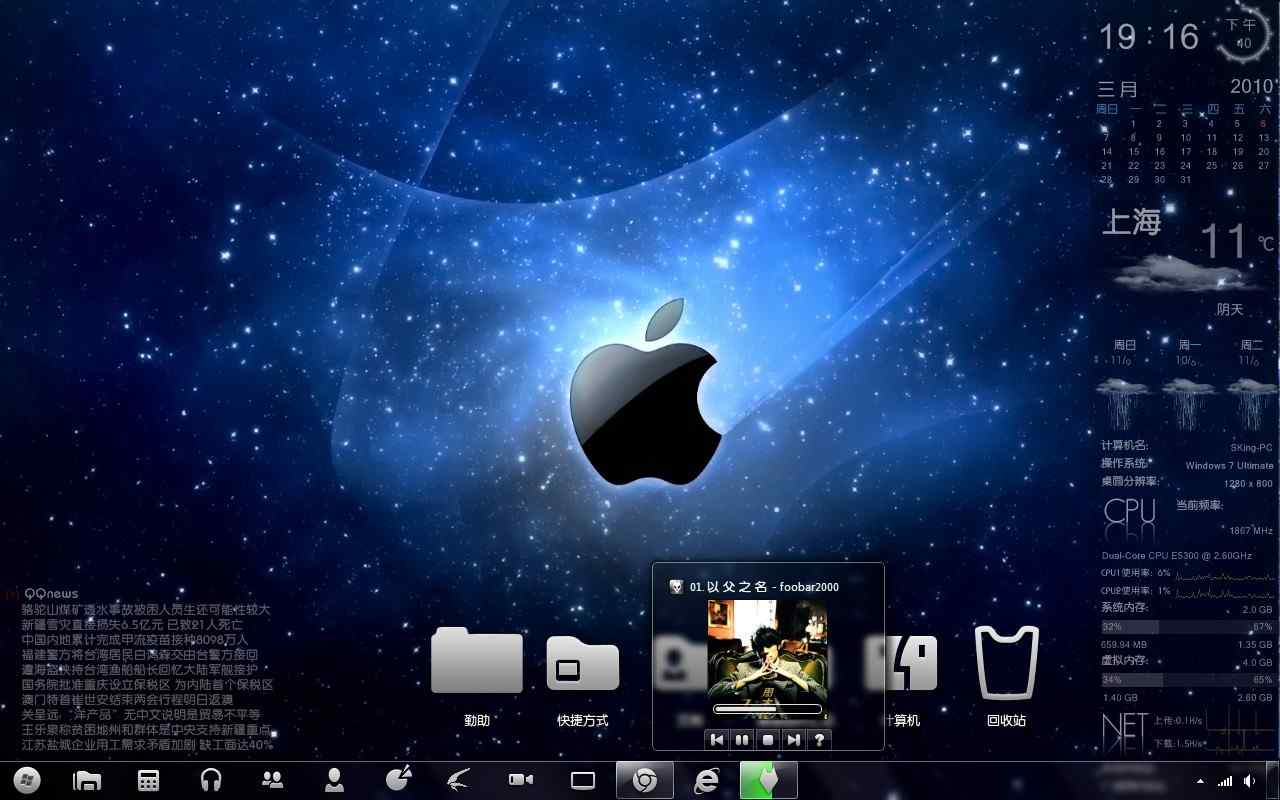The width and height of the screenshot is (1280, 800).
Task: Click the playback progress bar on album art
Action: coord(768,709)
